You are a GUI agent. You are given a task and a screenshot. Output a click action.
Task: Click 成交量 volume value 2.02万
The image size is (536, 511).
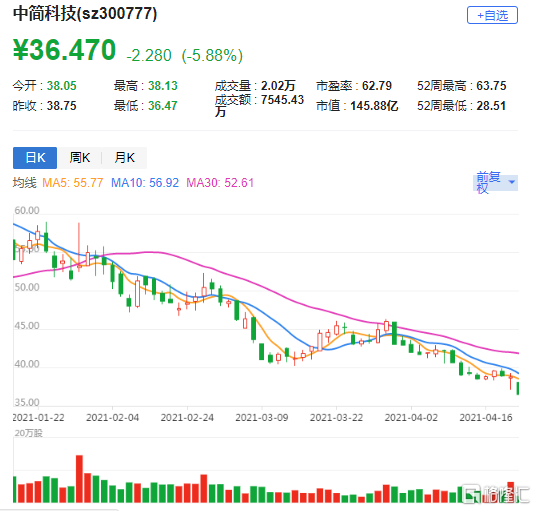tap(278, 86)
